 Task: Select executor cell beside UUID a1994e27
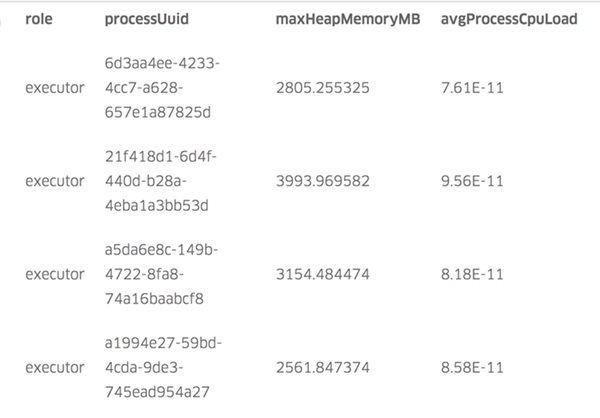pos(54,367)
